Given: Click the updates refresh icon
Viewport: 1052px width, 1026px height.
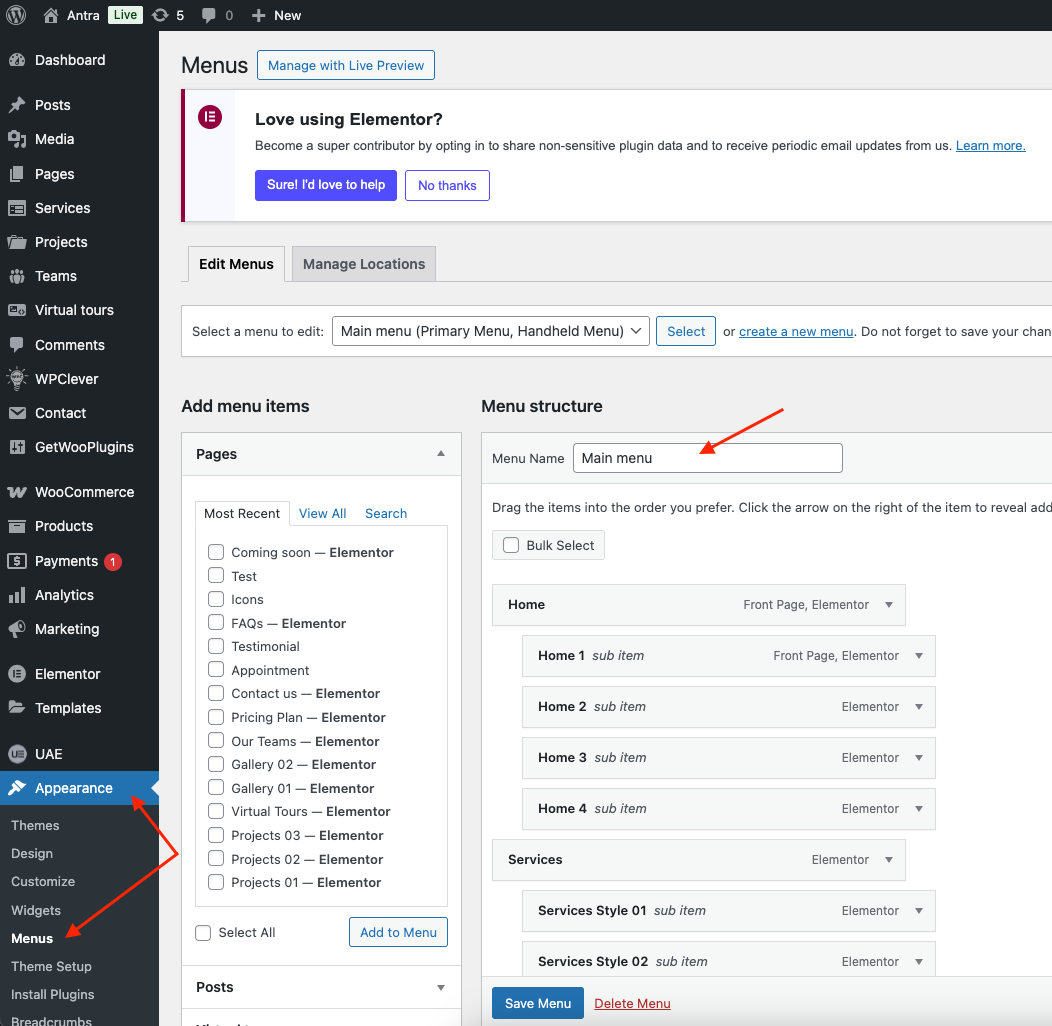Looking at the screenshot, I should coord(160,15).
